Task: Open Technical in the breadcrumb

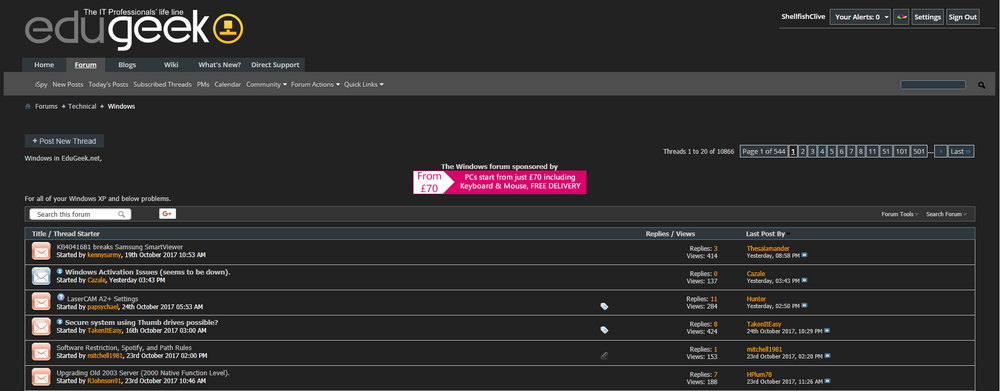Action: click(82, 107)
